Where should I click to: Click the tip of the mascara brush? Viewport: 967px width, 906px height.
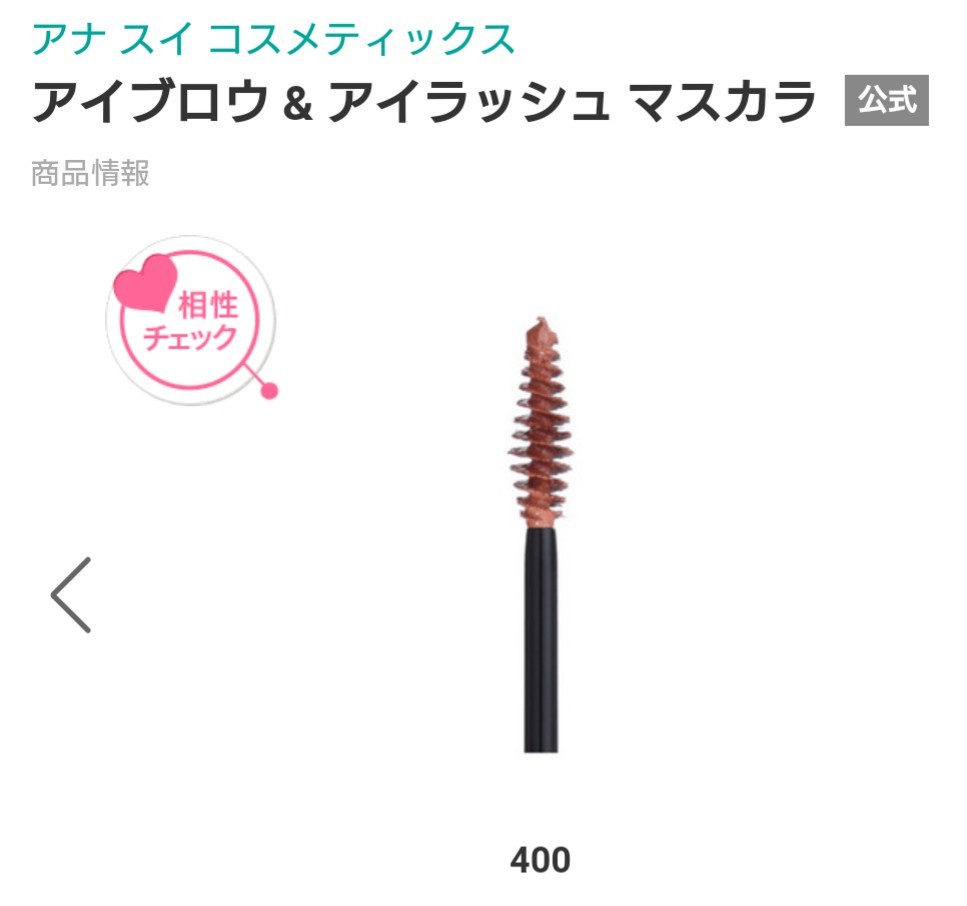coord(541,326)
